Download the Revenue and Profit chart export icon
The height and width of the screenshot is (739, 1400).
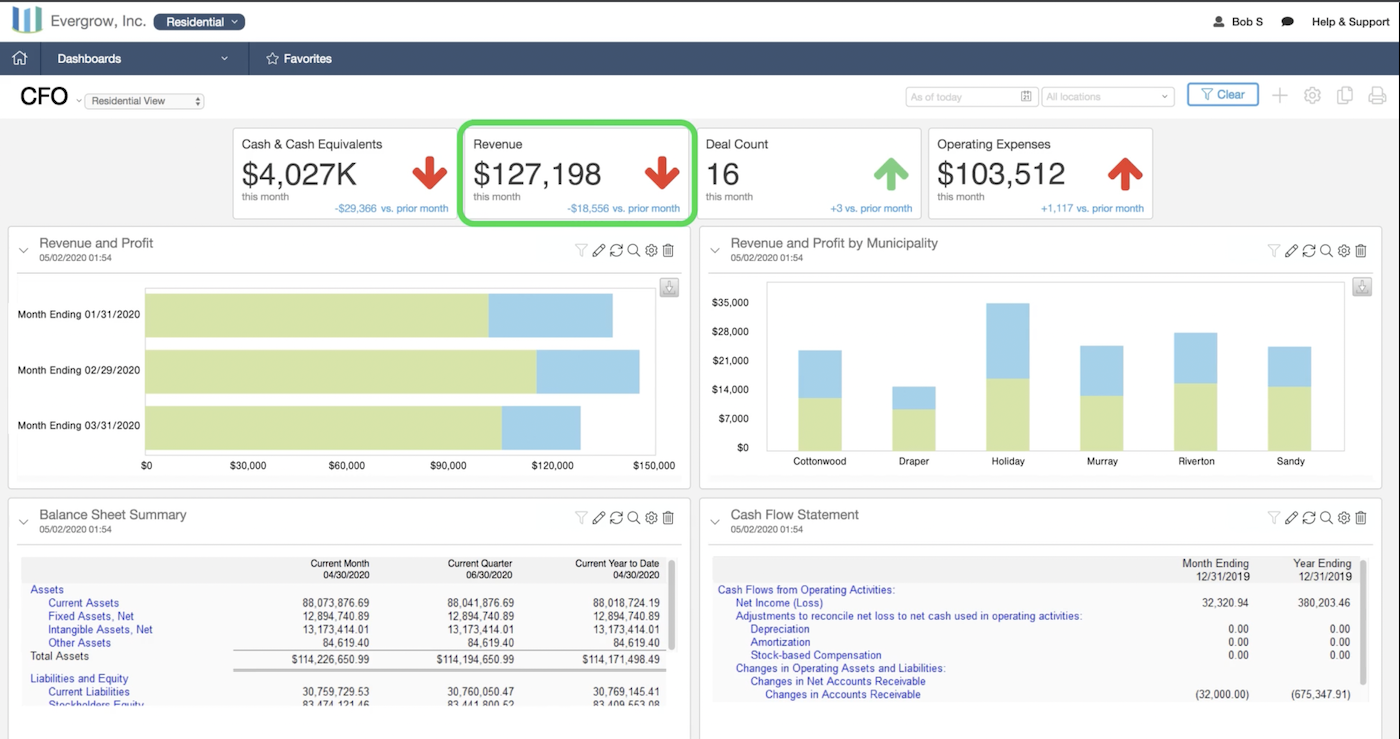[668, 287]
